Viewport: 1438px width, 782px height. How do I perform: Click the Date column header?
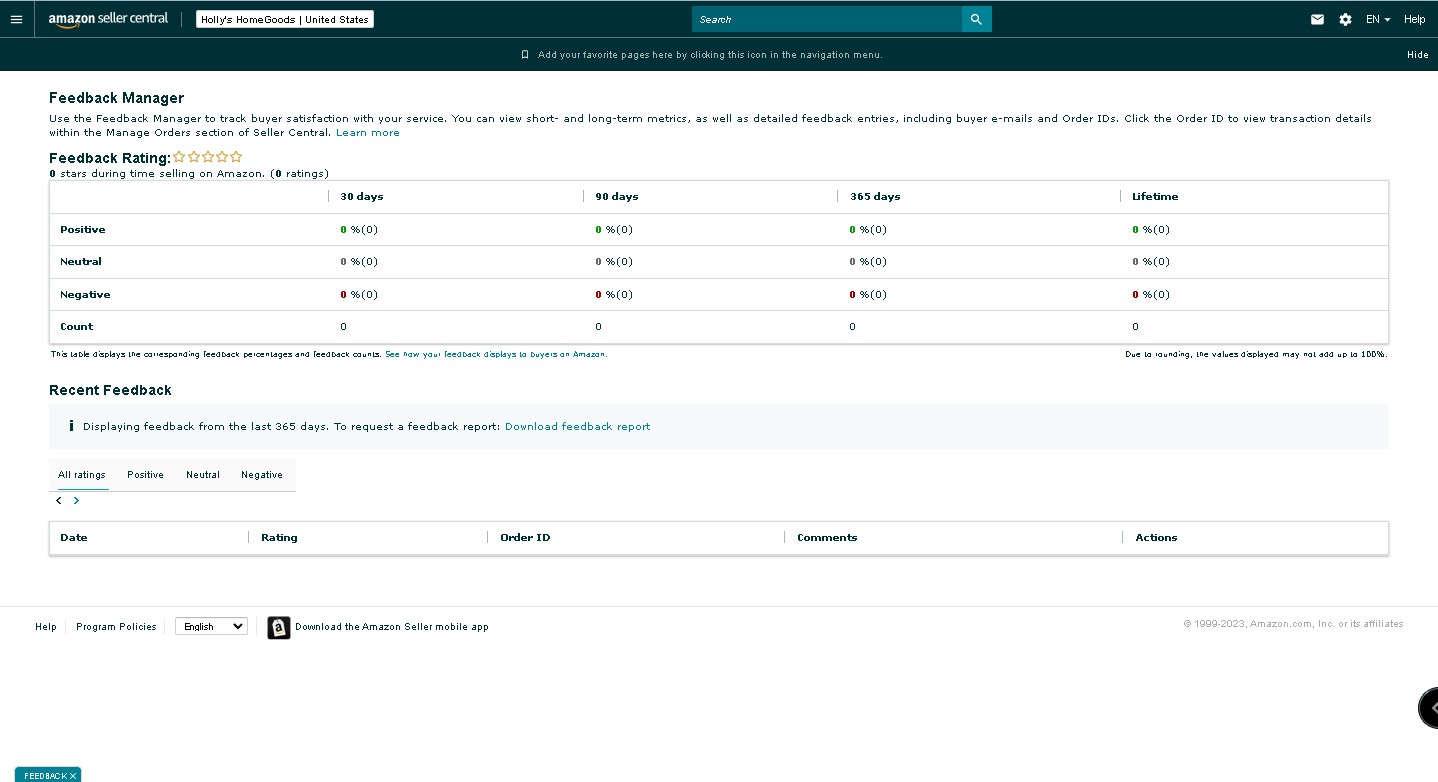(74, 537)
